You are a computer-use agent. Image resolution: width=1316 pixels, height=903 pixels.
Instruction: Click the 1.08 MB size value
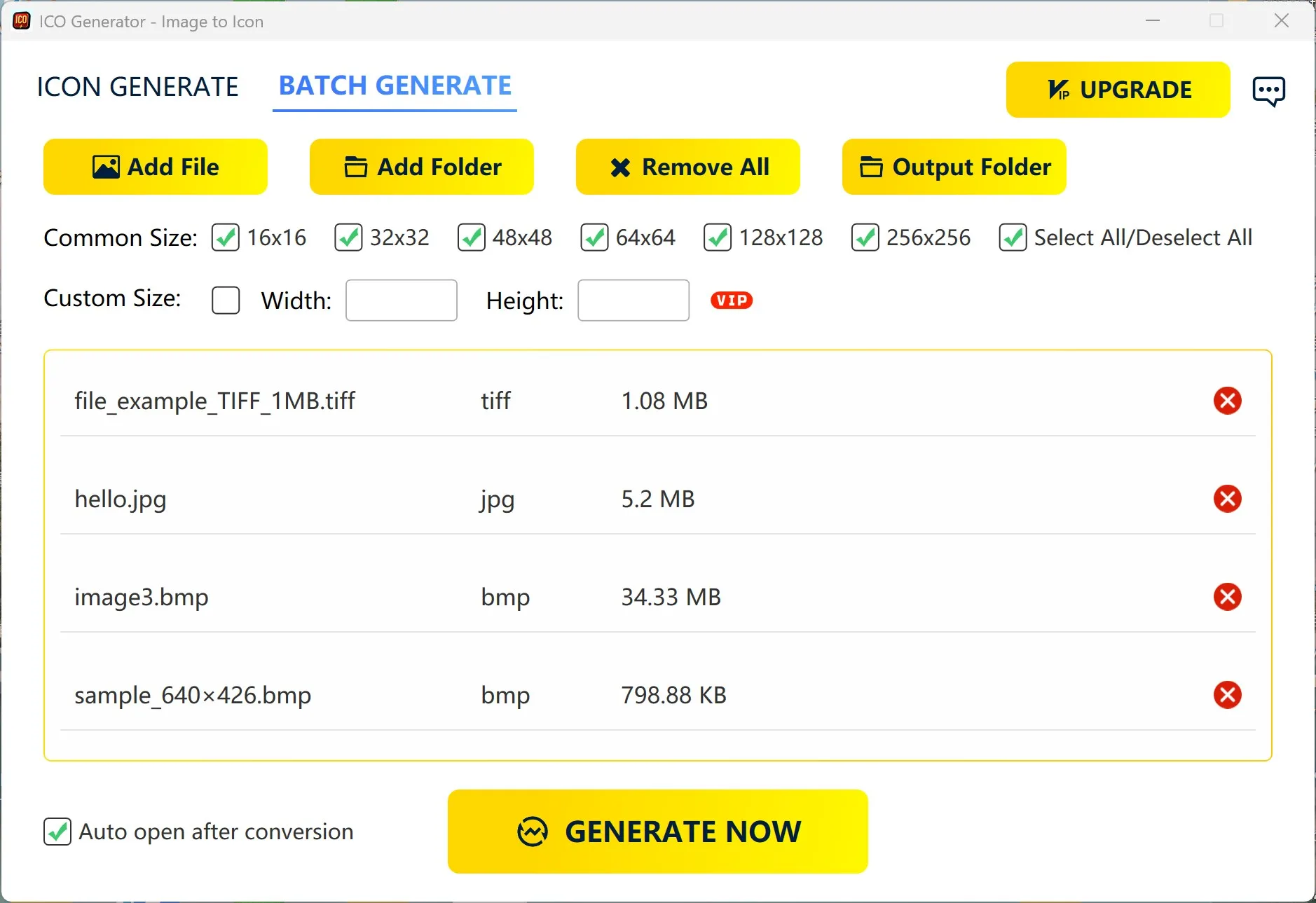[664, 401]
